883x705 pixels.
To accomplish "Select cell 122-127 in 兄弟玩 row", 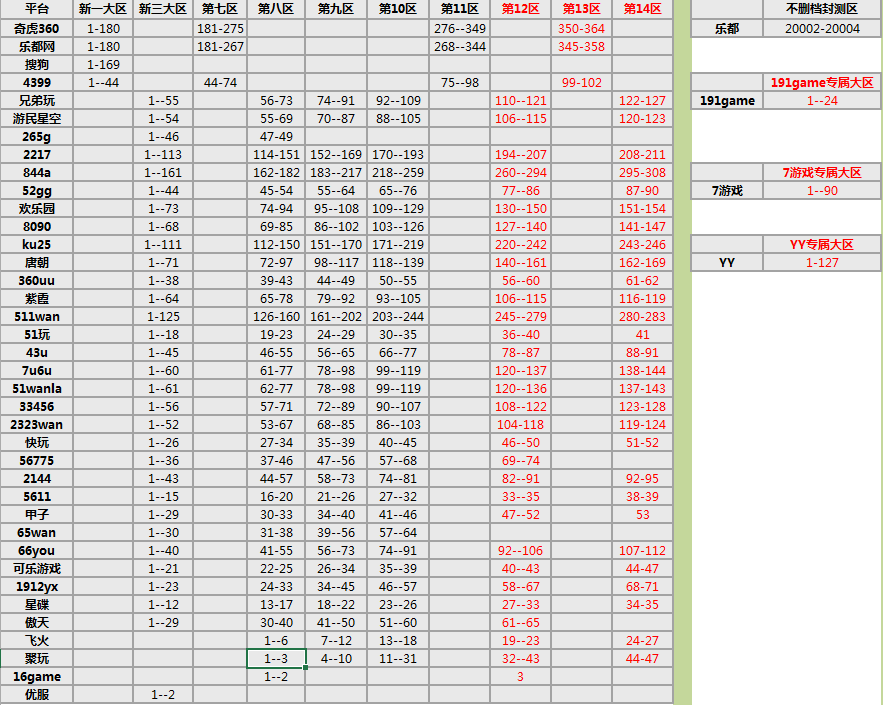I will tap(642, 100).
